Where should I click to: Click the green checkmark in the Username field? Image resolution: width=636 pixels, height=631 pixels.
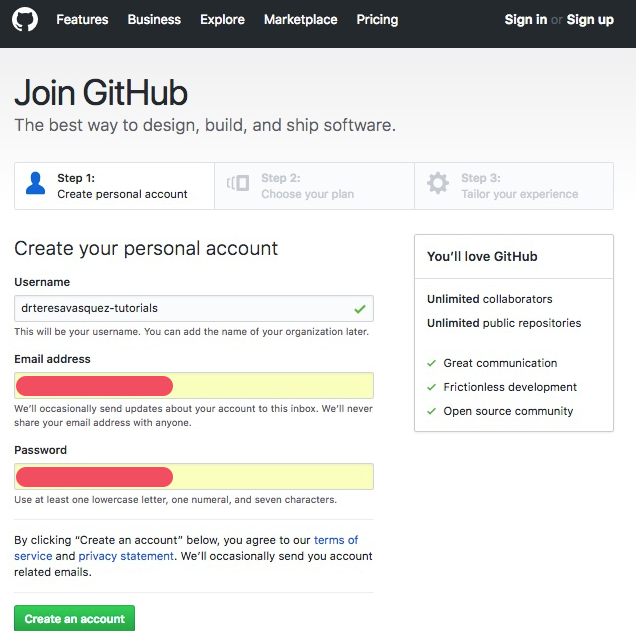coord(360,309)
